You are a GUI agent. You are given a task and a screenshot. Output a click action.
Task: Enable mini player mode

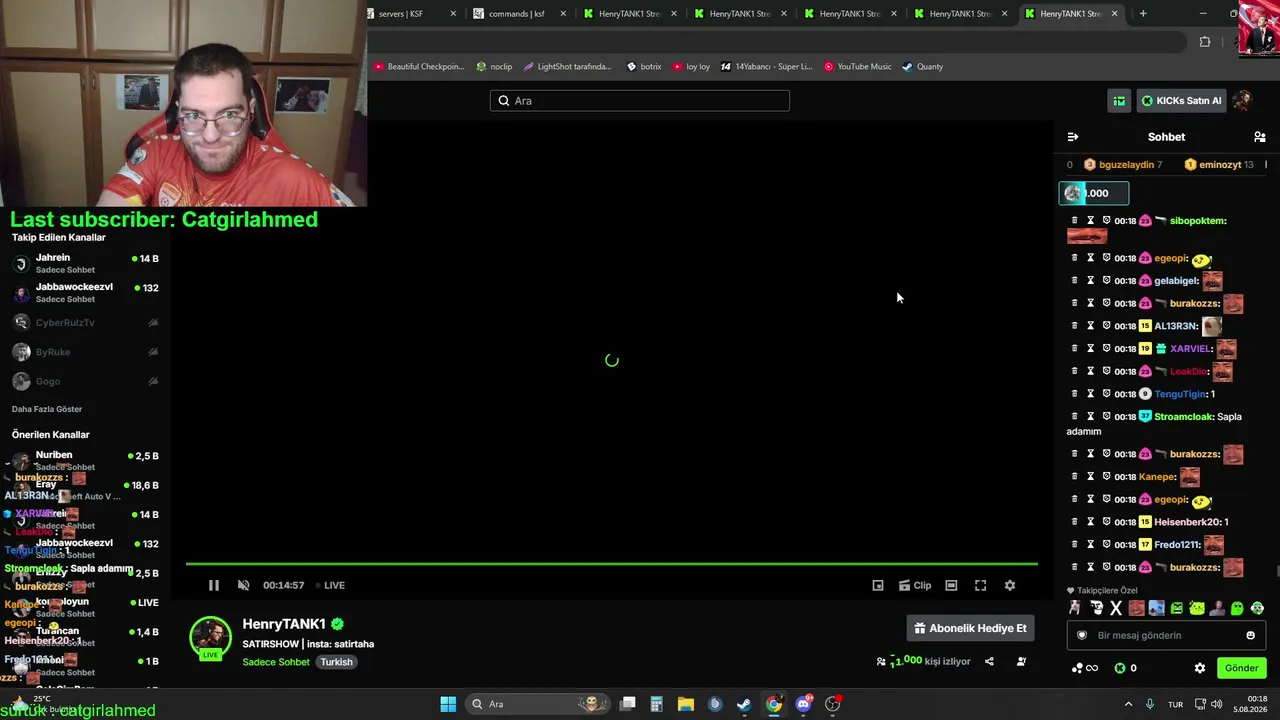click(x=878, y=585)
